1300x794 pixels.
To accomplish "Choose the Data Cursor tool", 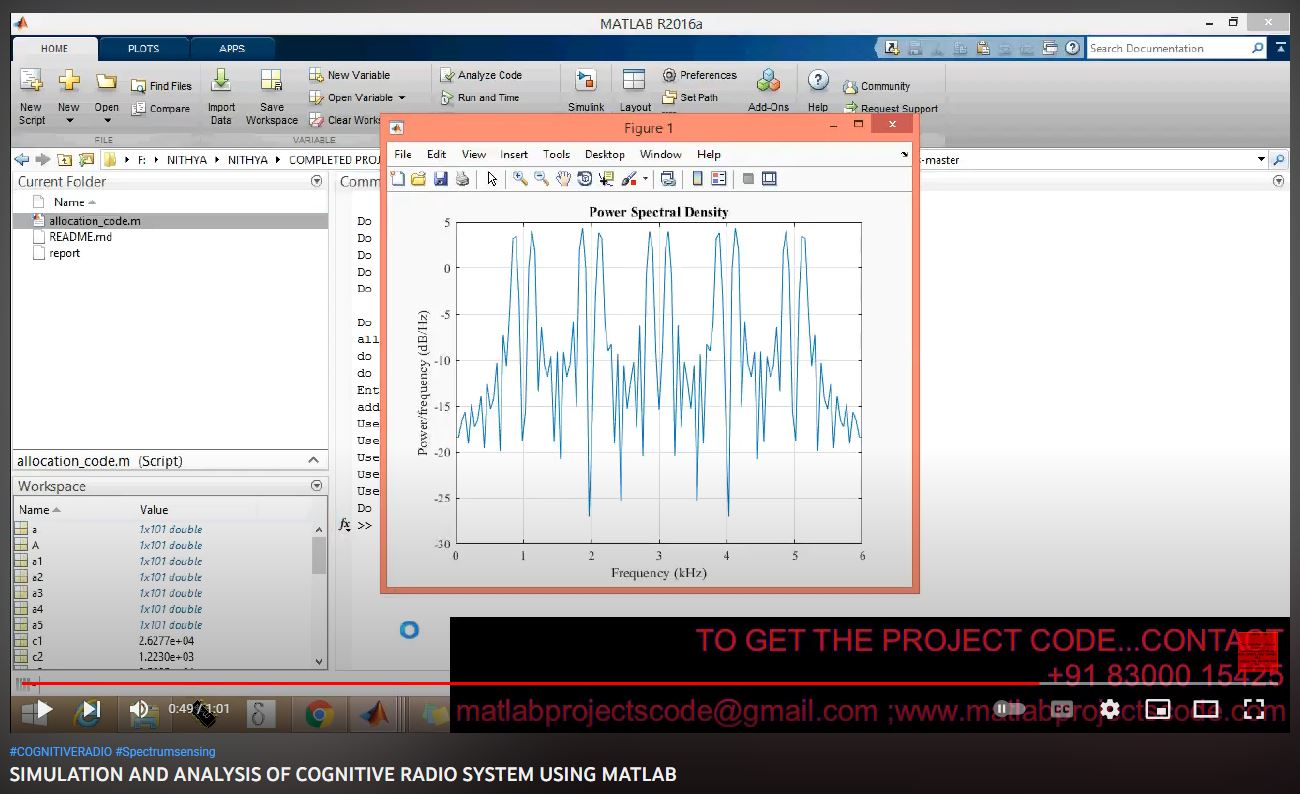I will (606, 179).
